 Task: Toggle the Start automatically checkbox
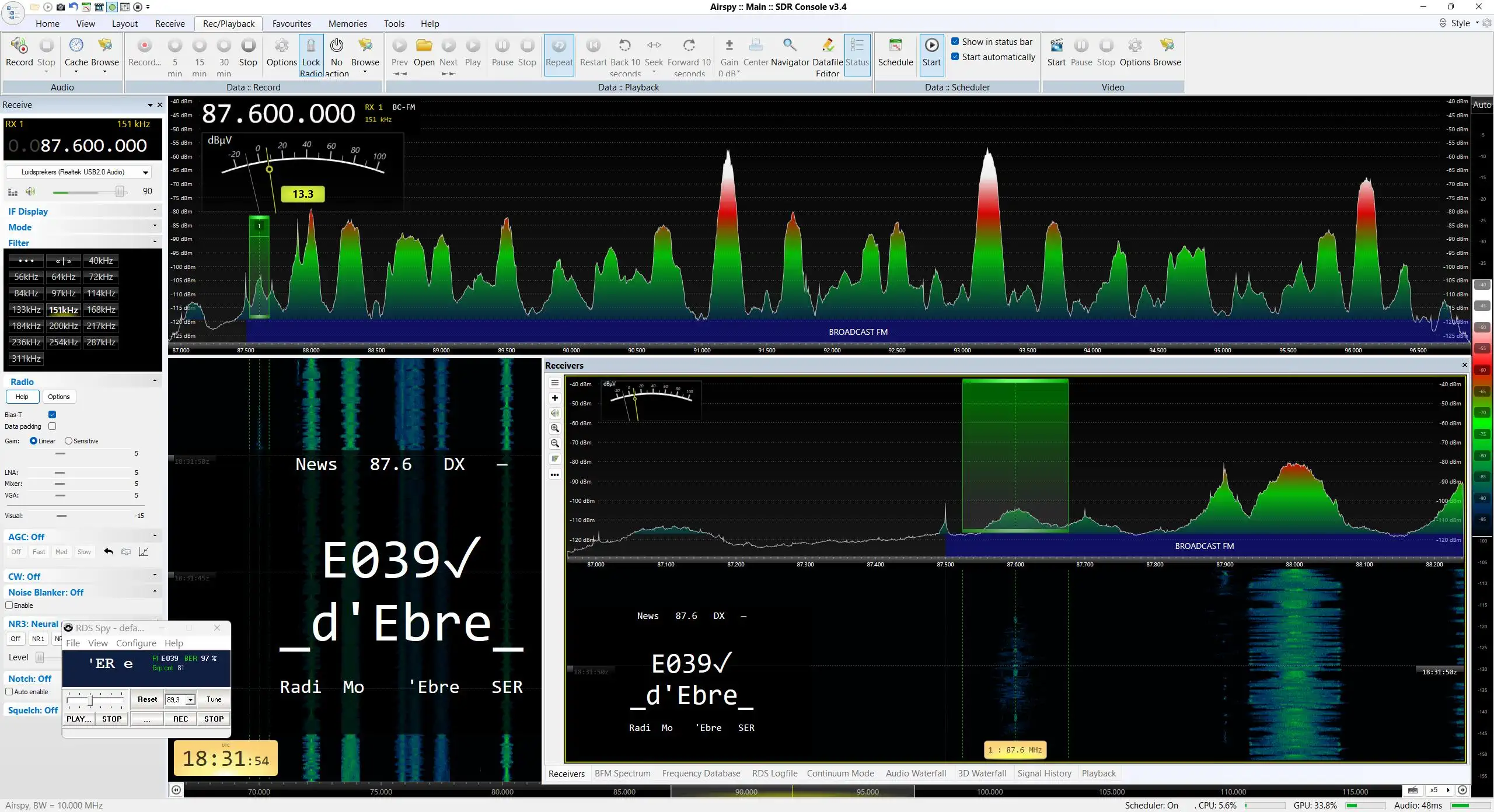point(955,57)
